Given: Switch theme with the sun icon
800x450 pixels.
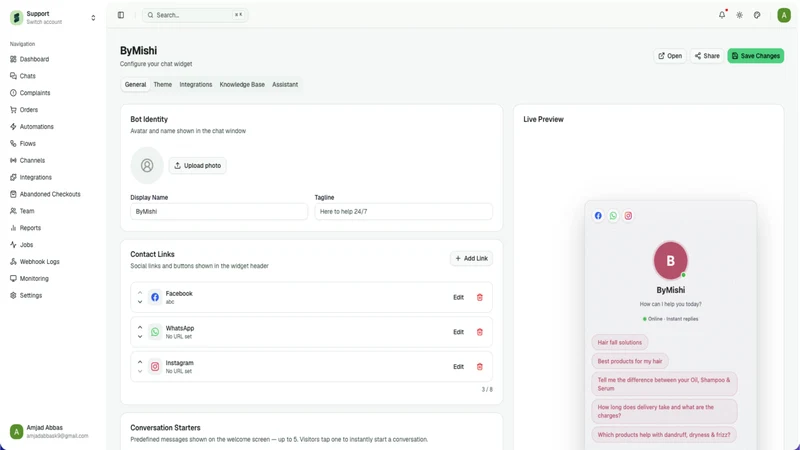Looking at the screenshot, I should click(x=739, y=15).
